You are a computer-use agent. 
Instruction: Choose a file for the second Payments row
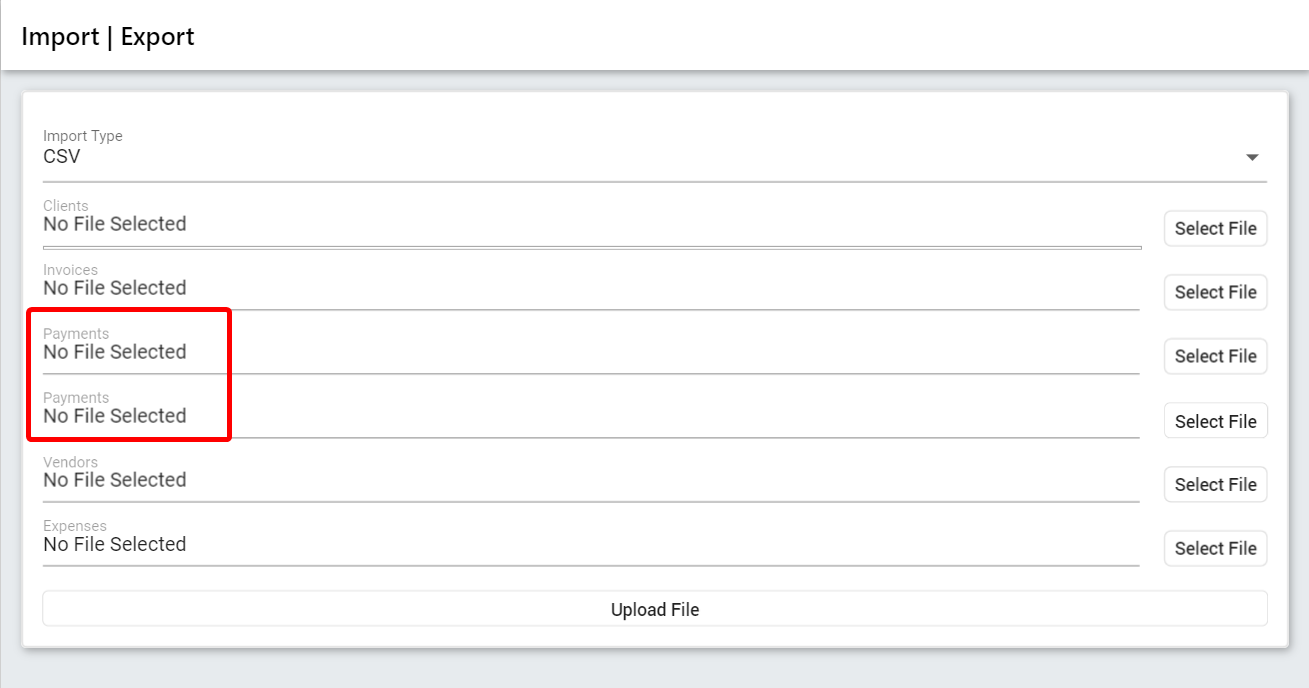(x=1215, y=420)
